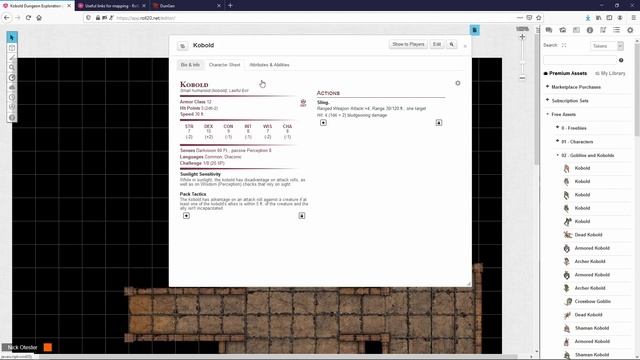Switch to the DunGen browser tab
640x360 pixels.
[x=186, y=6]
